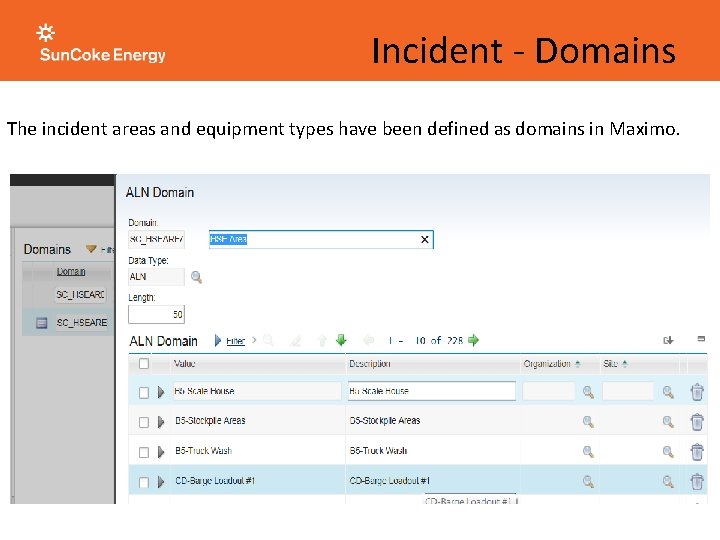Expand details of B5 Scale House row
The width and height of the screenshot is (720, 540).
(x=161, y=392)
